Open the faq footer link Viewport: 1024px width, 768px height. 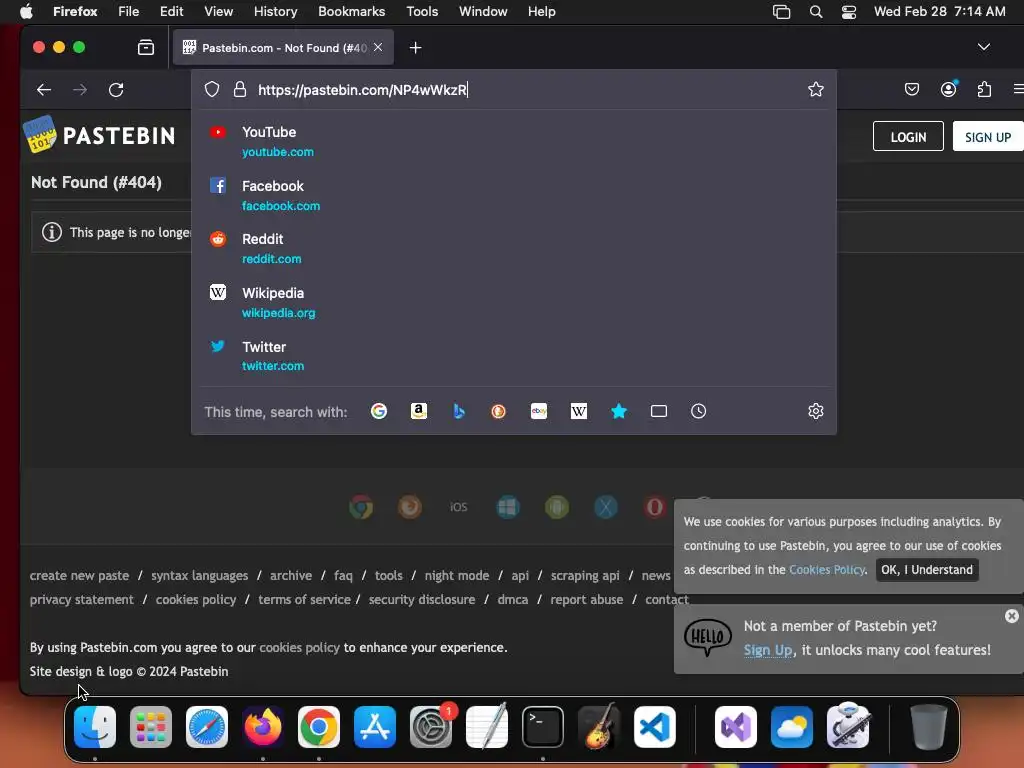(x=343, y=575)
